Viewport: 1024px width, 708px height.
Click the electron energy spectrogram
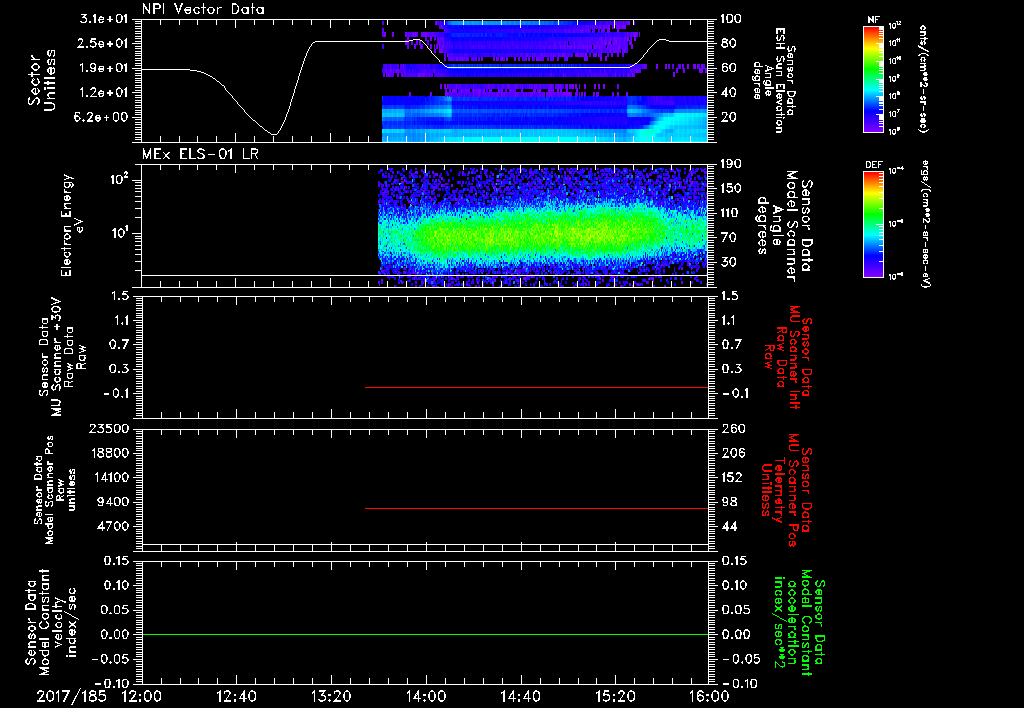(543, 227)
